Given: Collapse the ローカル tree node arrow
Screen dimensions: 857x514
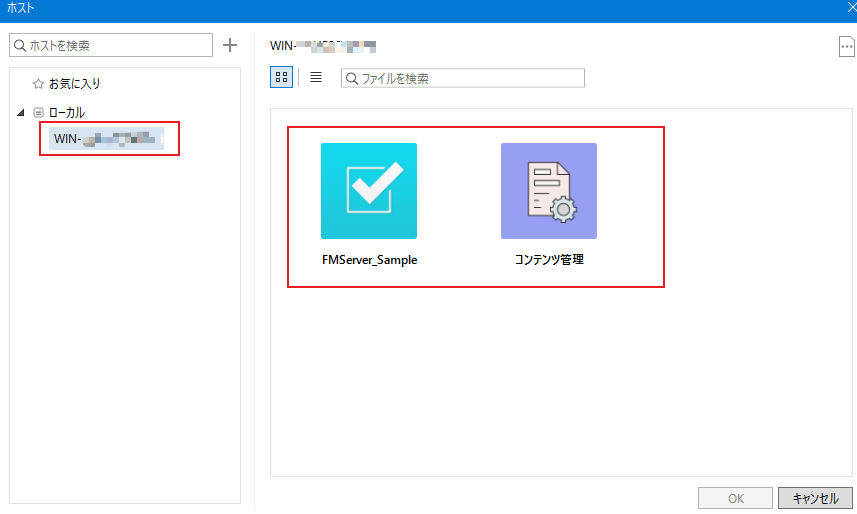Looking at the screenshot, I should [x=22, y=113].
